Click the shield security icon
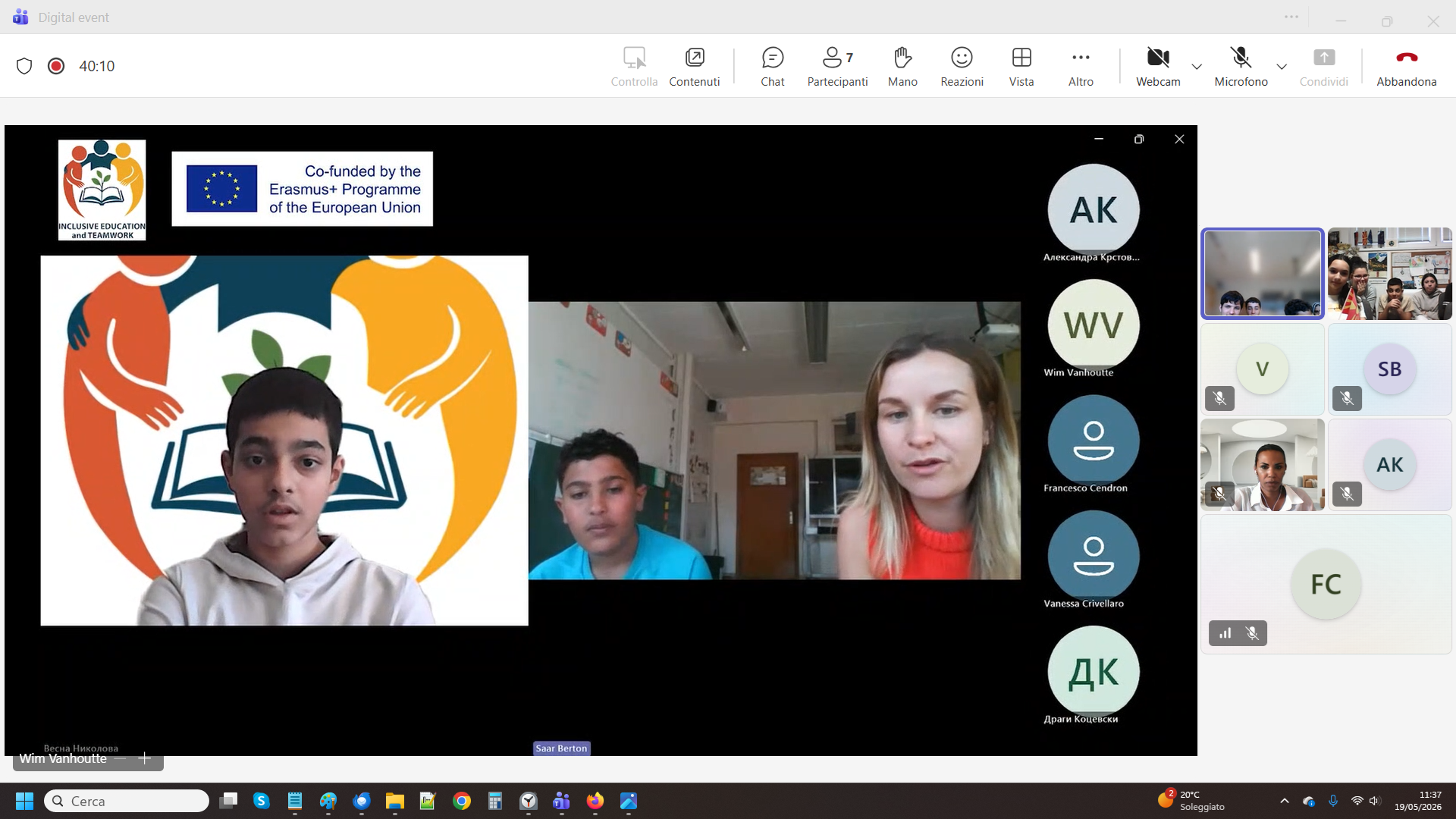The height and width of the screenshot is (819, 1456). (x=24, y=66)
